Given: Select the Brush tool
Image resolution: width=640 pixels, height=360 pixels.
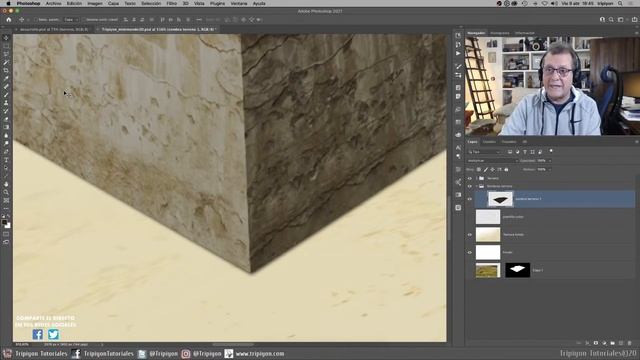Looking at the screenshot, I should coord(6,95).
